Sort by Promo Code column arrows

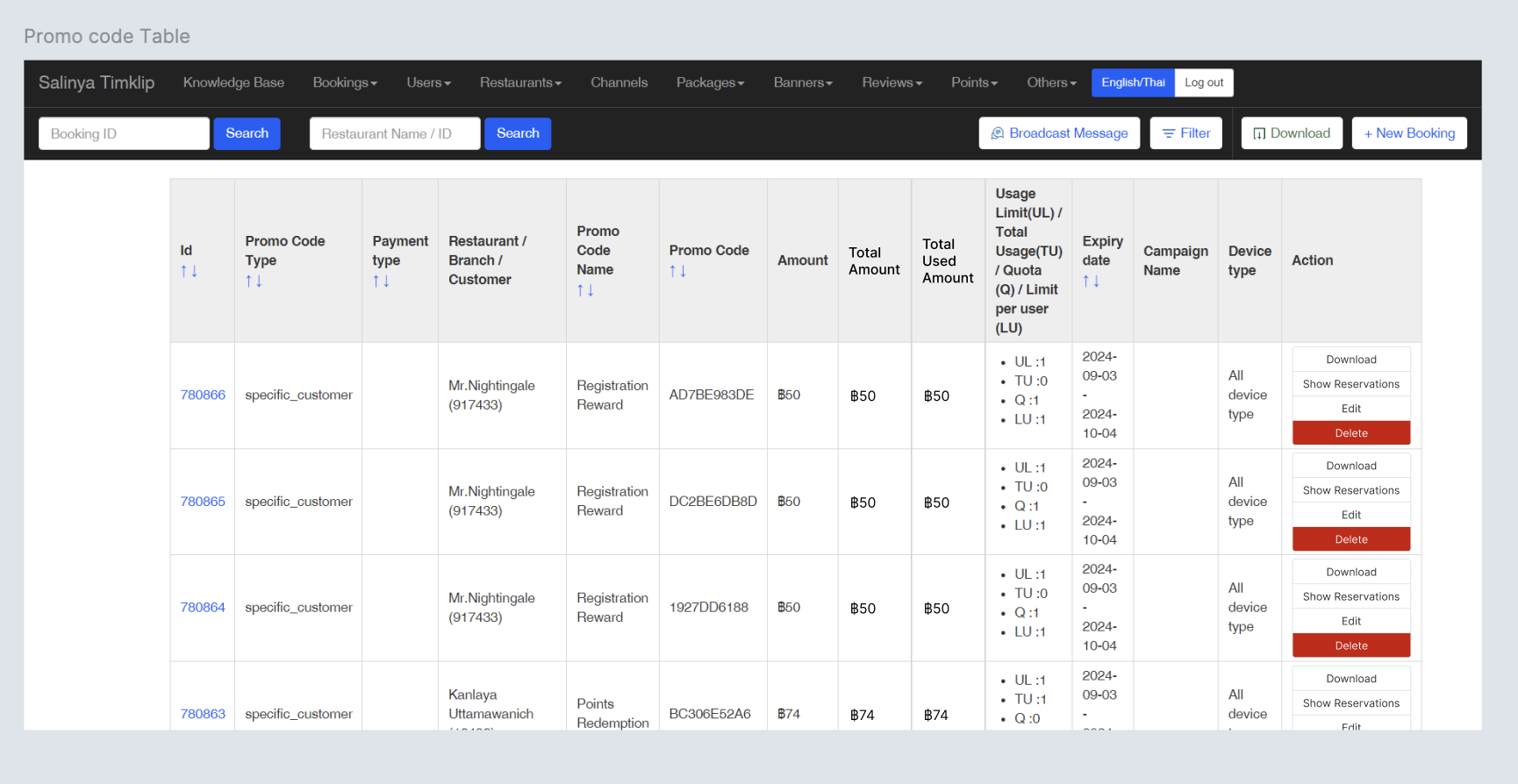677,271
